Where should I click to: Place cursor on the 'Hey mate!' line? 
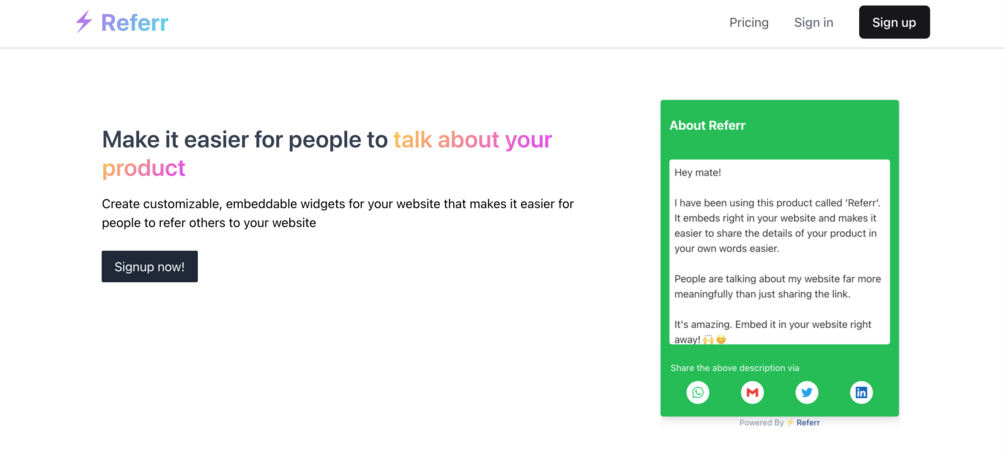(698, 173)
